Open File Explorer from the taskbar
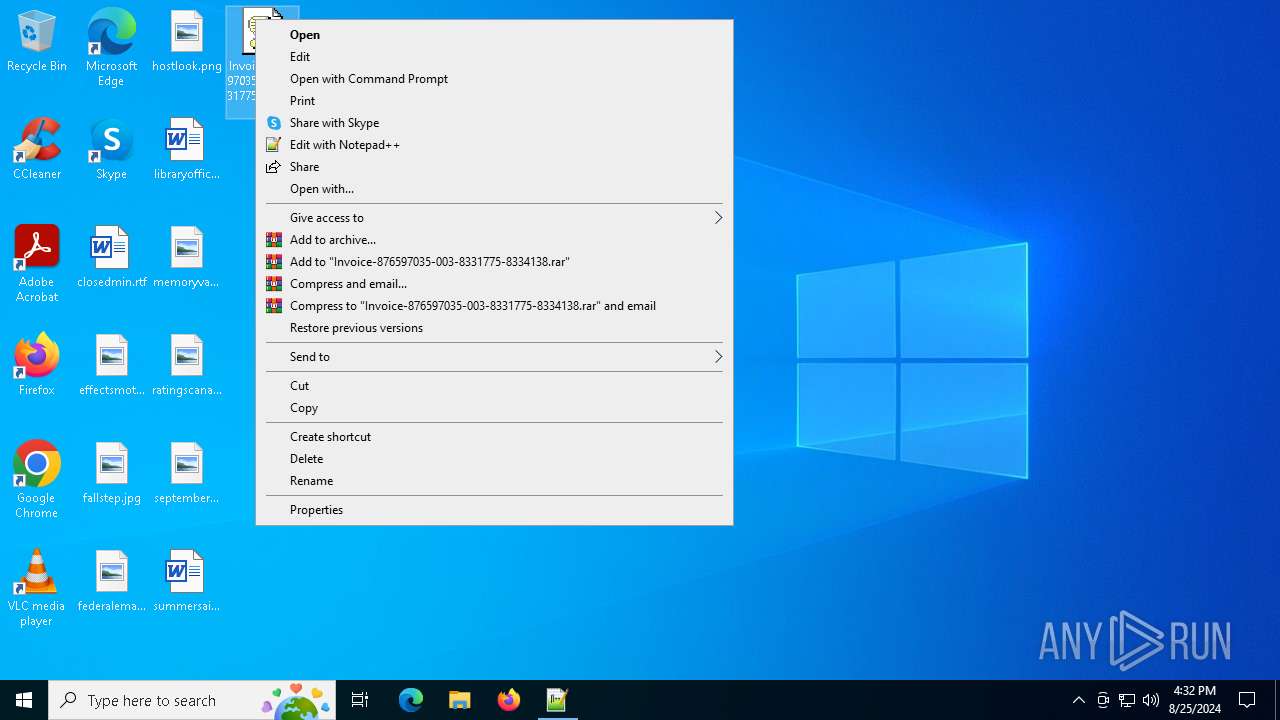 (460, 700)
